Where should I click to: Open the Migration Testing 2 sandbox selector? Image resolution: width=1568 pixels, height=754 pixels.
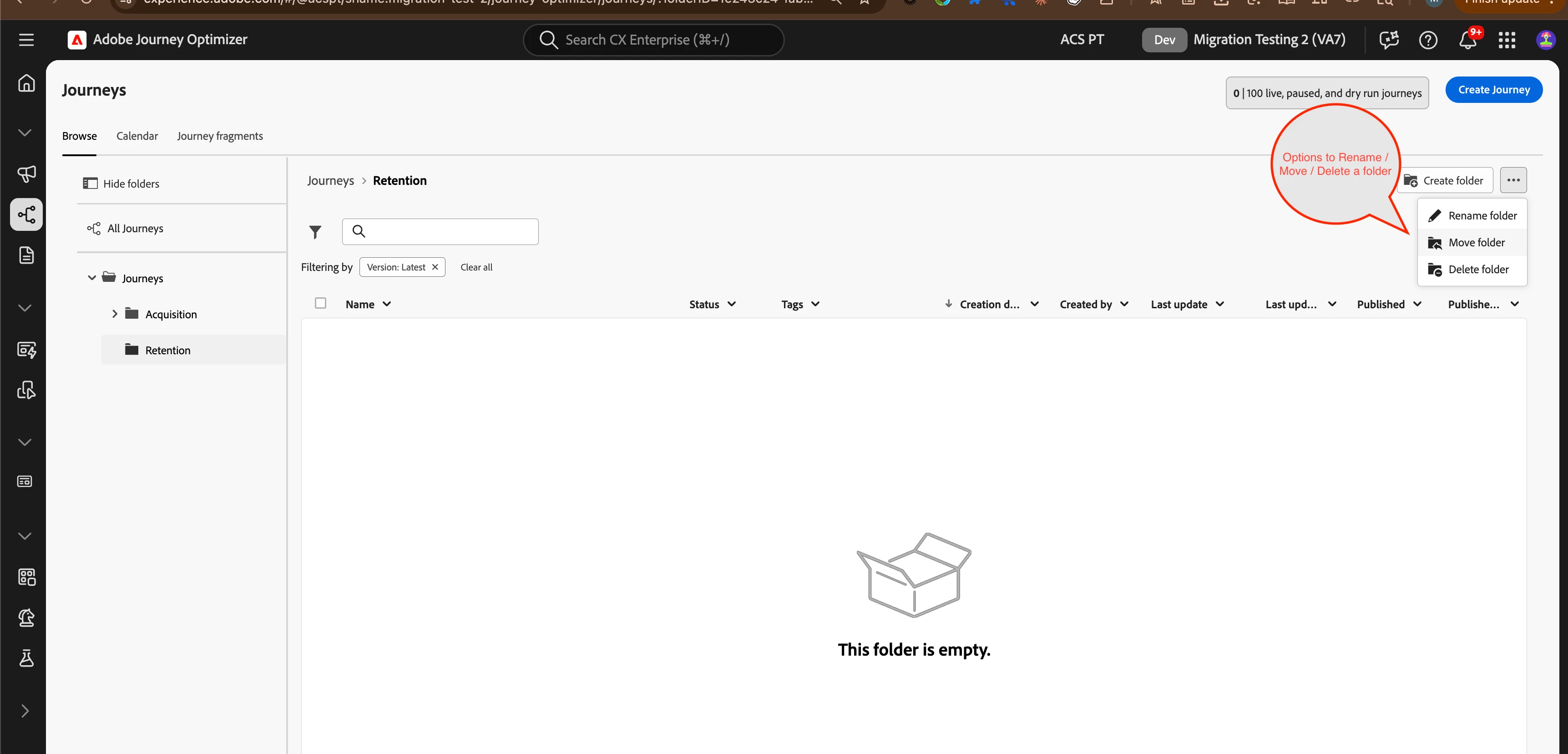click(x=1244, y=40)
